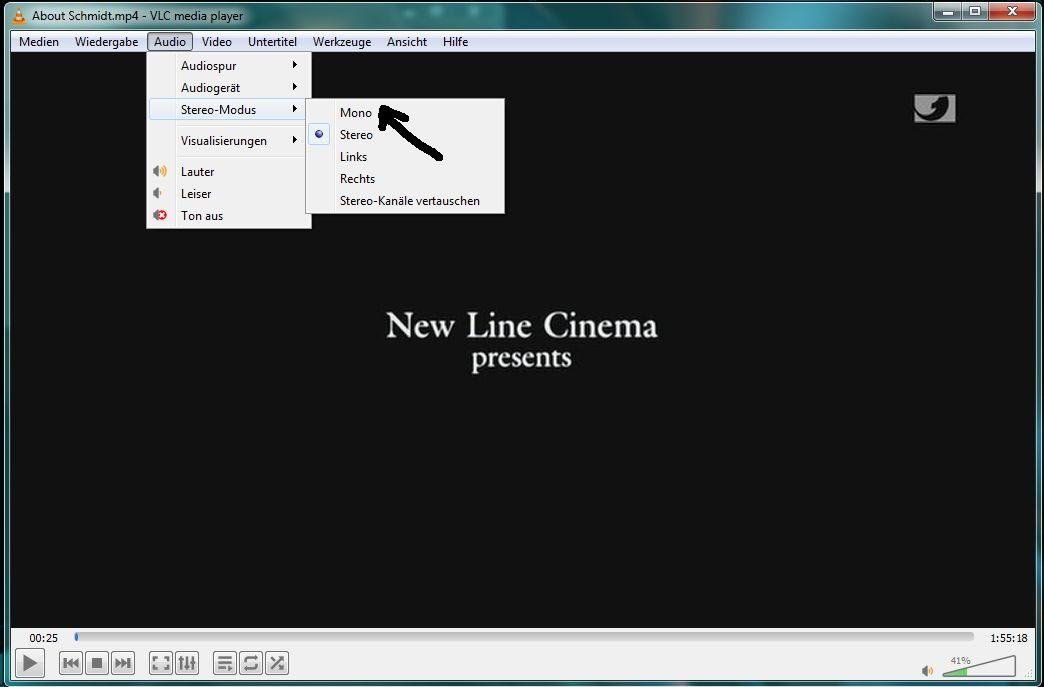Stop playback with the stop button
1044x687 pixels.
(97, 663)
